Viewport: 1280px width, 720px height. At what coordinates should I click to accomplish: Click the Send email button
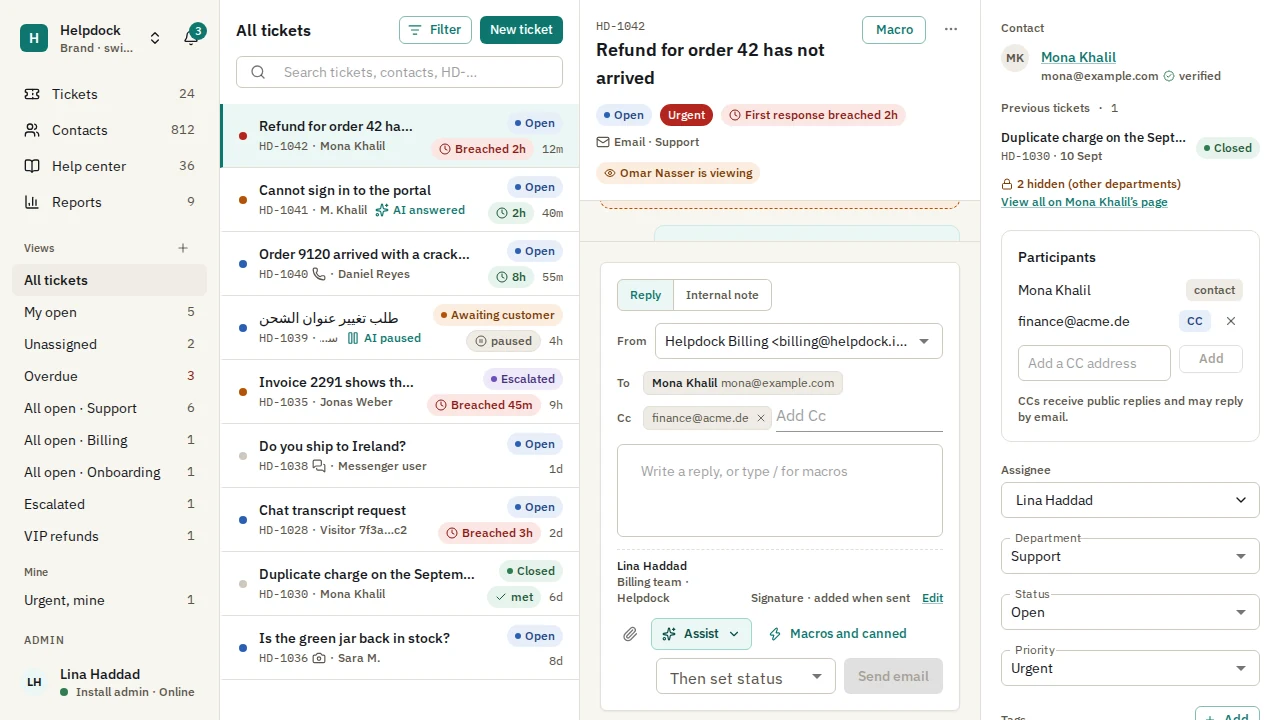893,676
